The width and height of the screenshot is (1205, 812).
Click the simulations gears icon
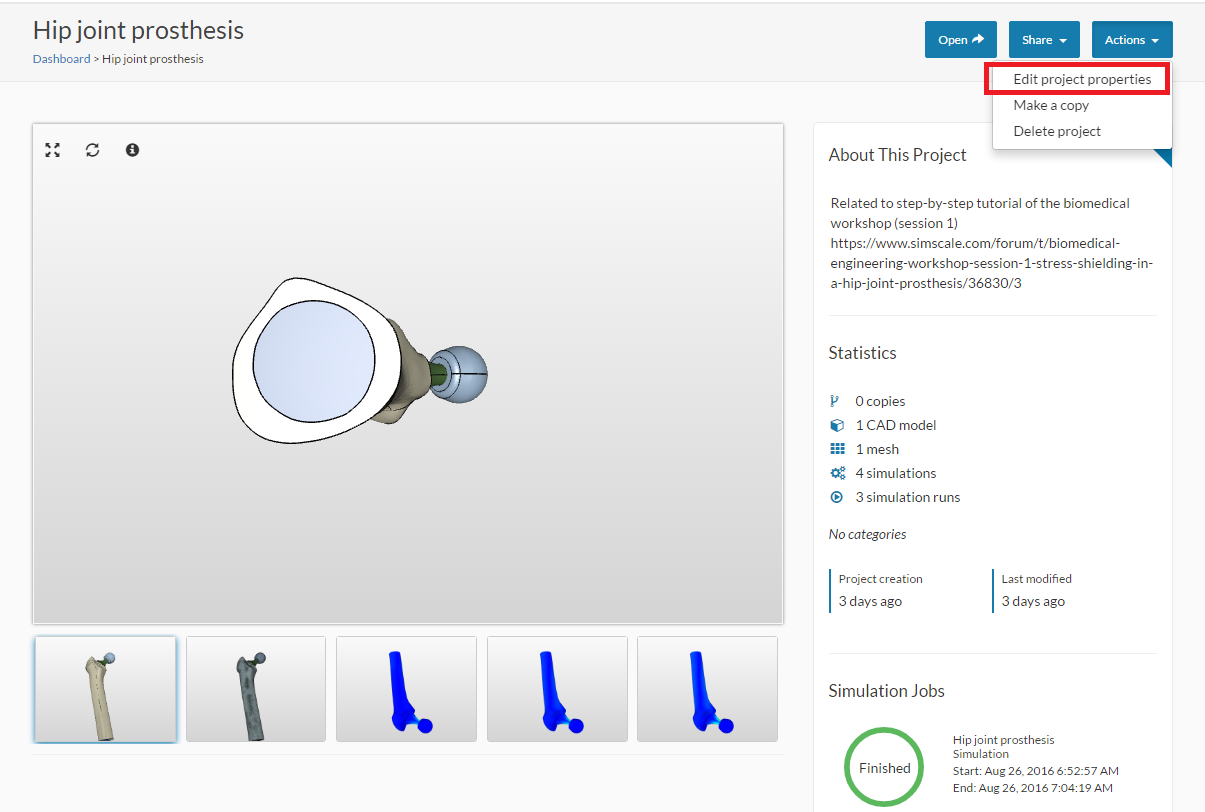click(x=837, y=473)
